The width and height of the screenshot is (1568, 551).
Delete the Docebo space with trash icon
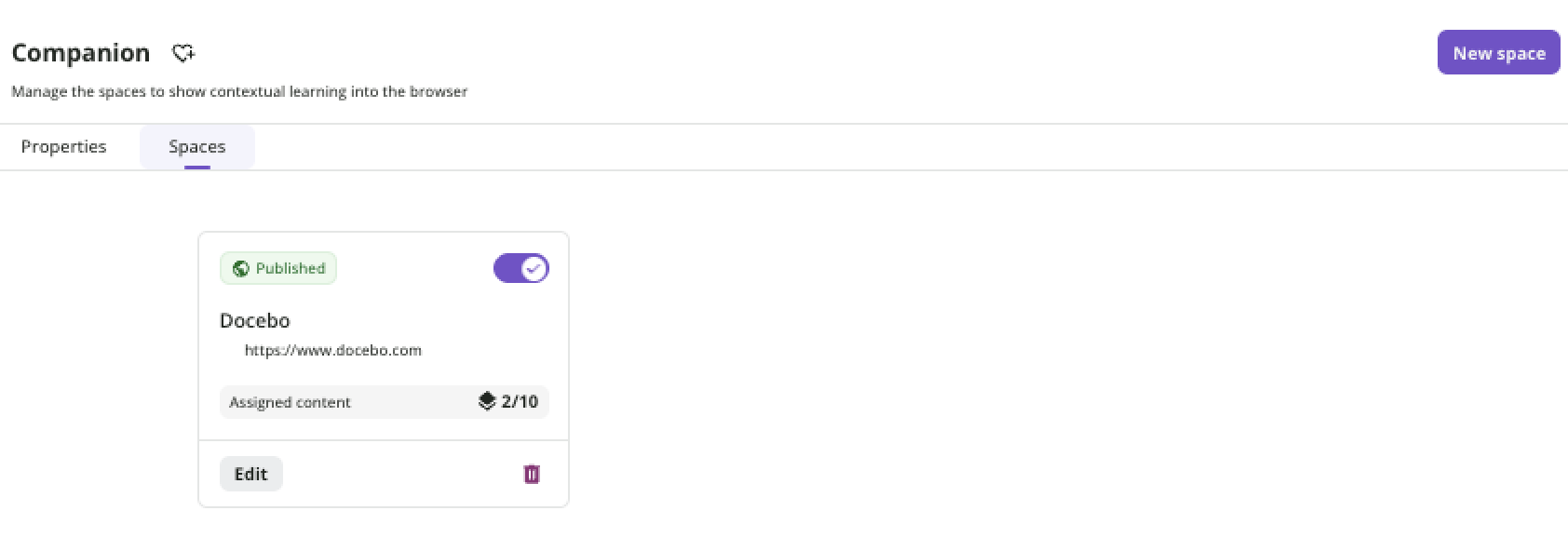532,474
